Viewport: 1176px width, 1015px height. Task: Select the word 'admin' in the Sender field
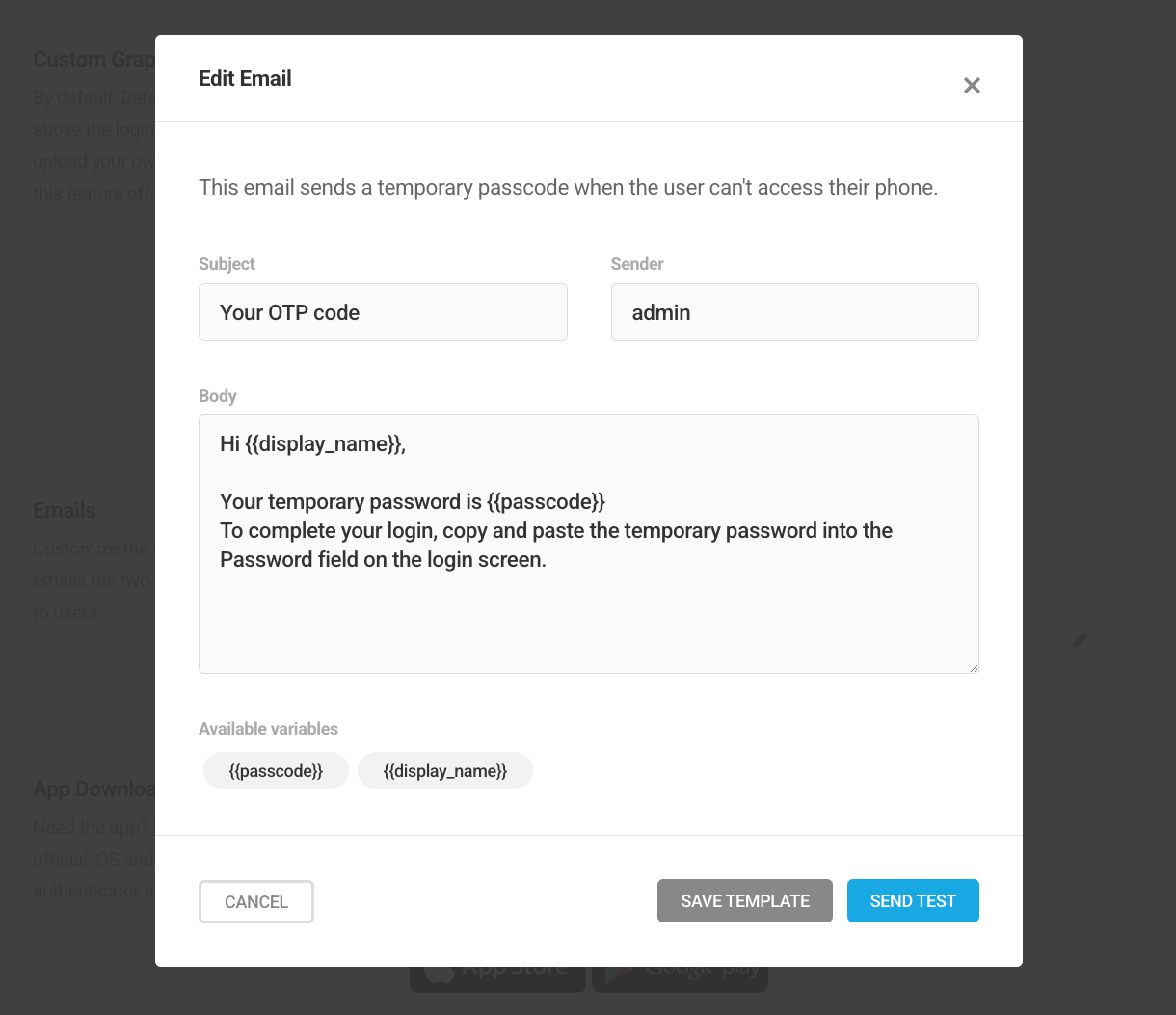point(660,312)
